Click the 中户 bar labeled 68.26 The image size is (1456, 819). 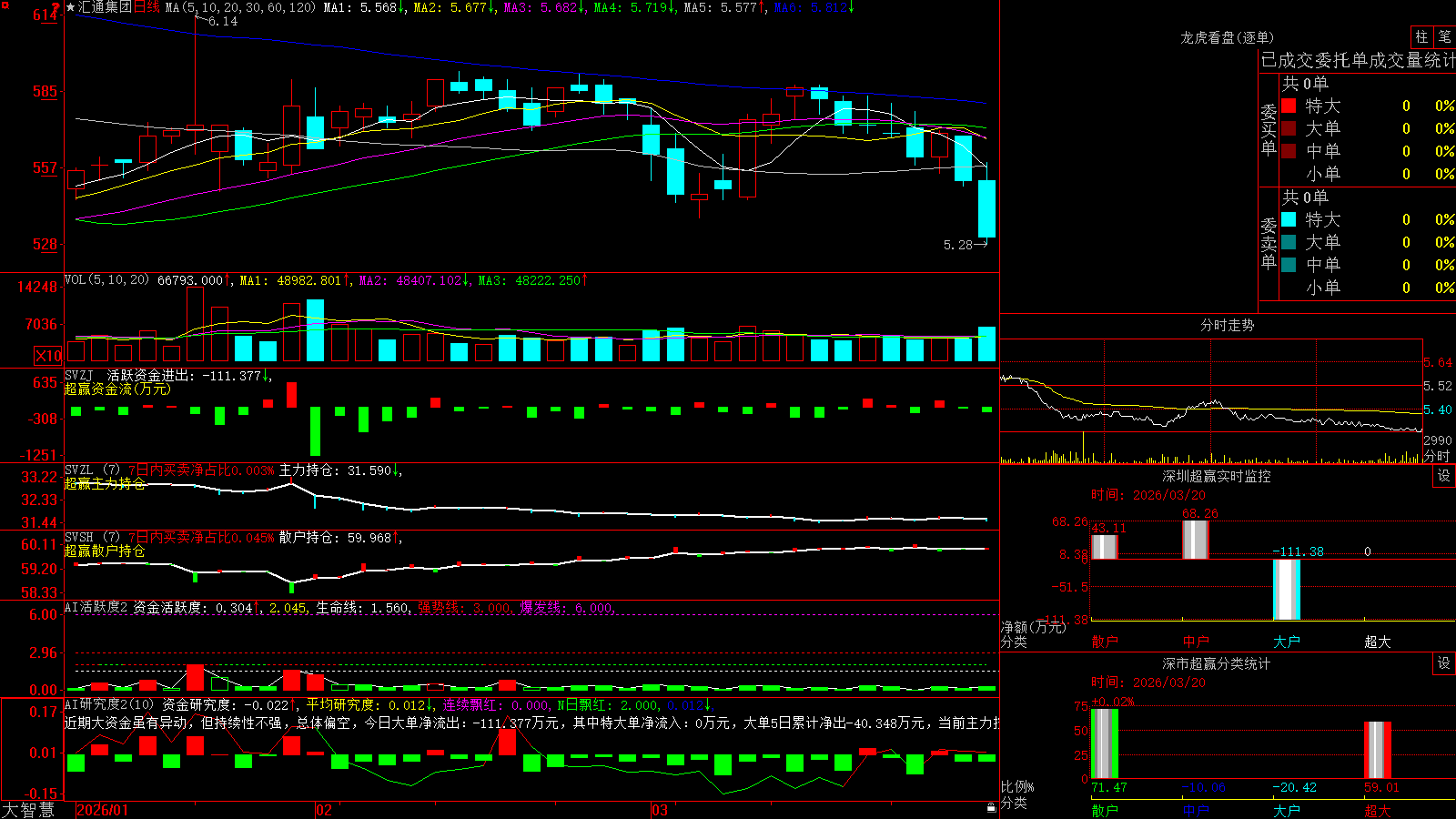coord(1195,540)
